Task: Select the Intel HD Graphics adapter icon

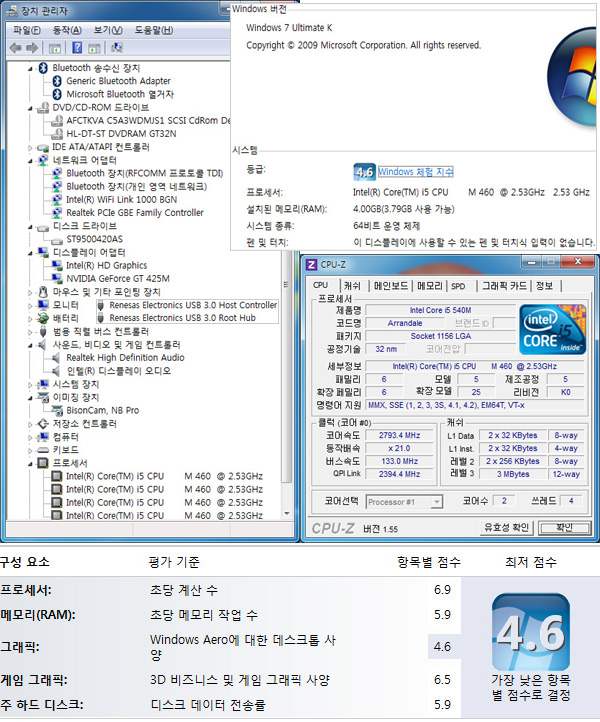Action: tap(57, 265)
